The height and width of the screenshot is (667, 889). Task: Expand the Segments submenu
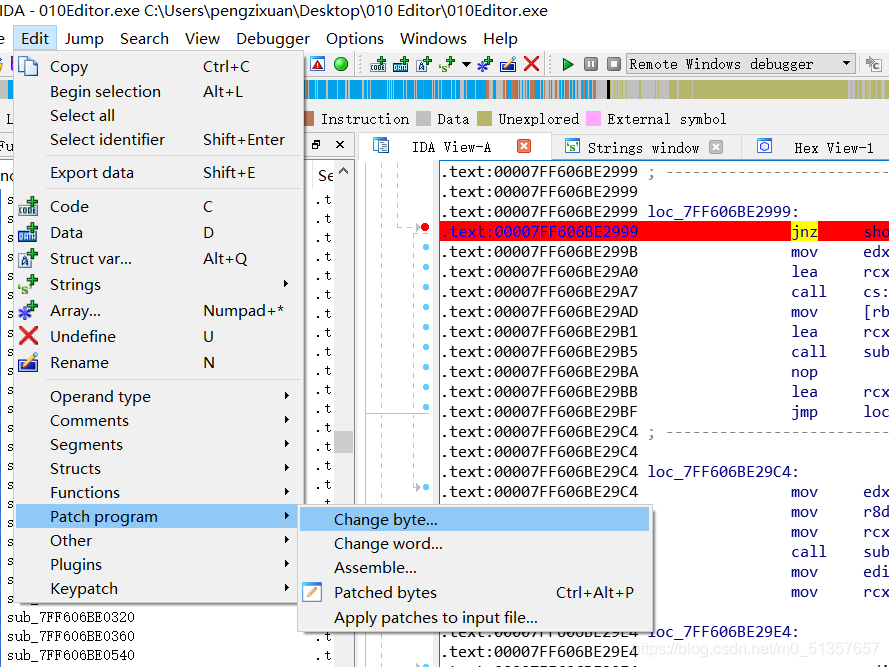[157, 445]
